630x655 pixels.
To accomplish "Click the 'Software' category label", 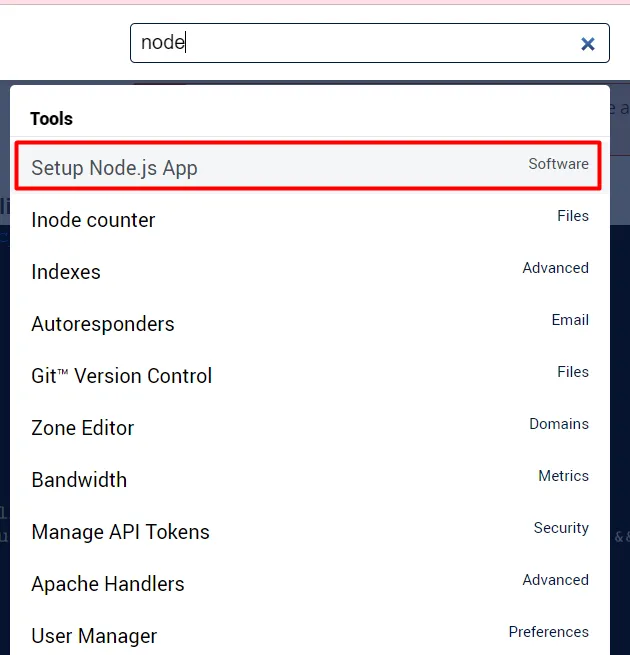I will (558, 164).
